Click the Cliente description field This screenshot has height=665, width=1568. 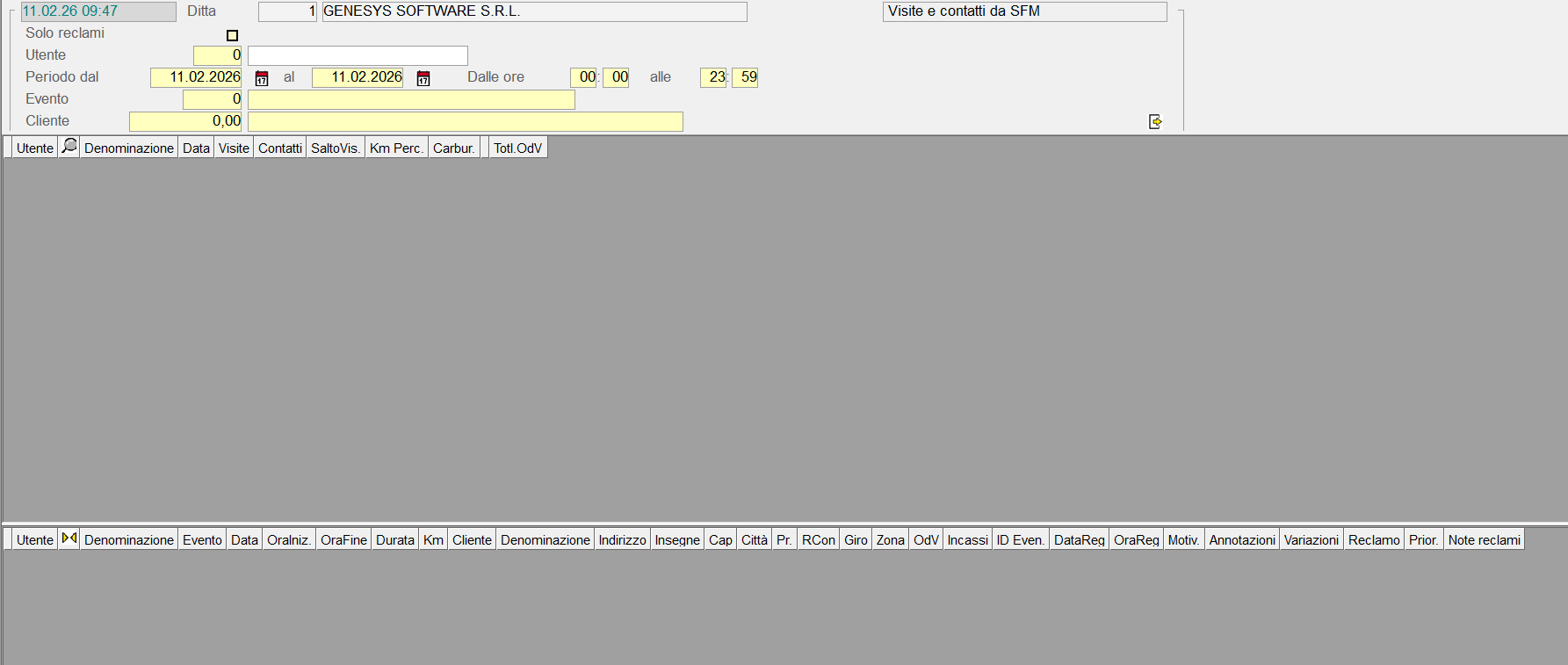465,121
